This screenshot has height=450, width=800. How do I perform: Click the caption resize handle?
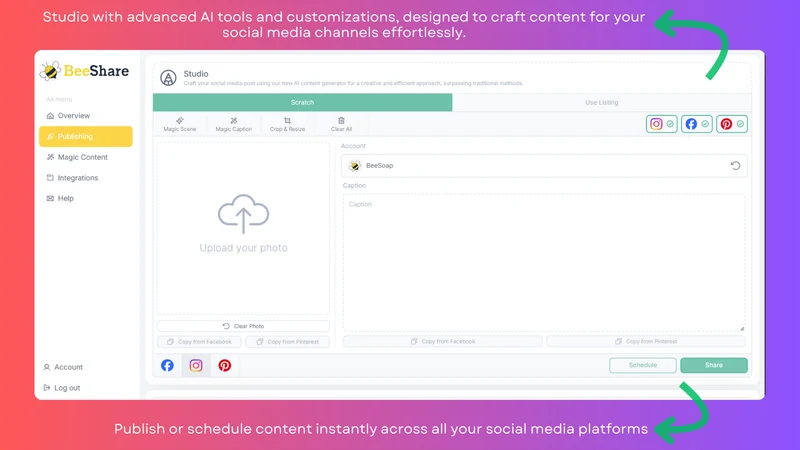point(742,329)
